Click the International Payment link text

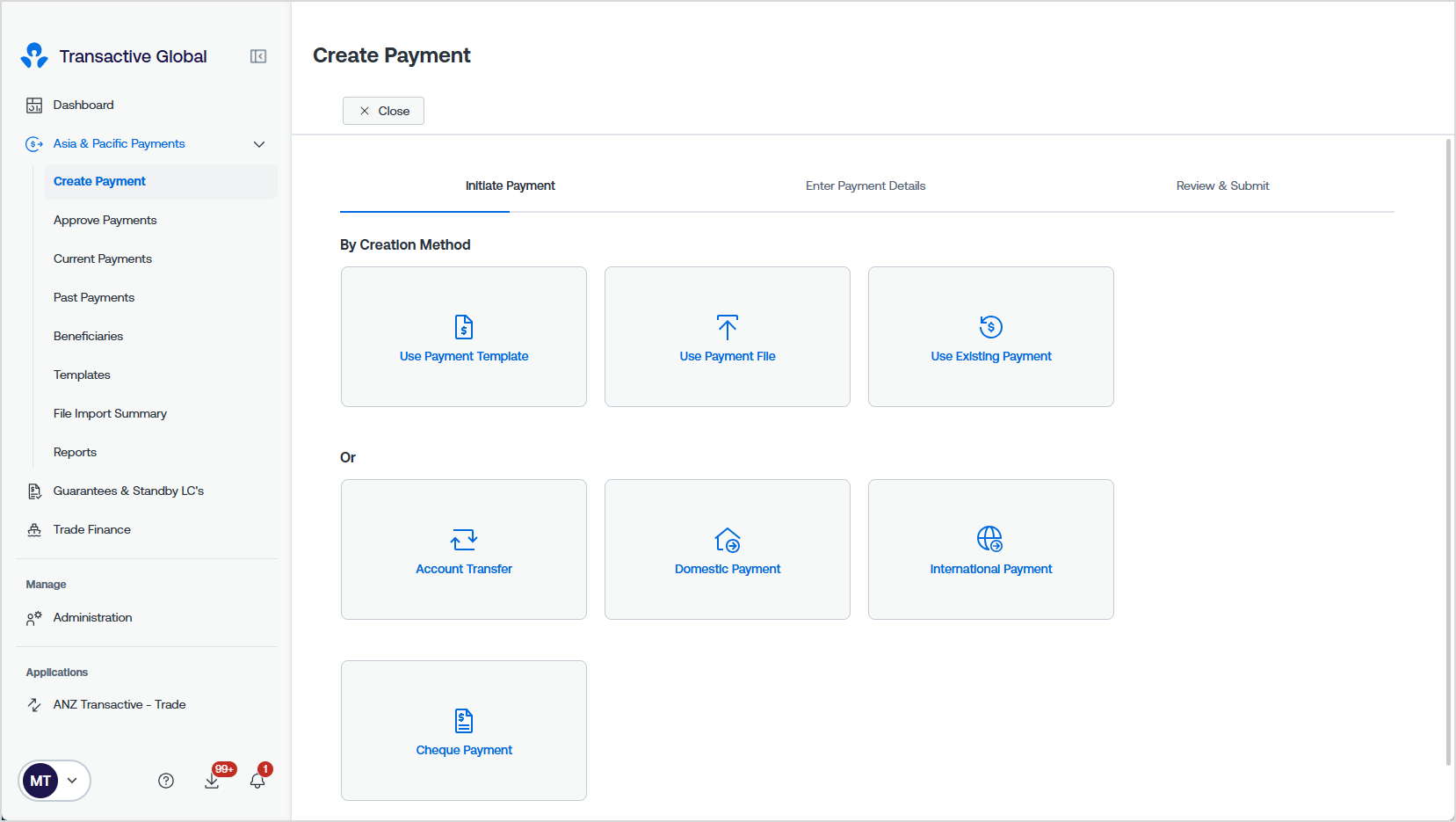[x=991, y=569]
